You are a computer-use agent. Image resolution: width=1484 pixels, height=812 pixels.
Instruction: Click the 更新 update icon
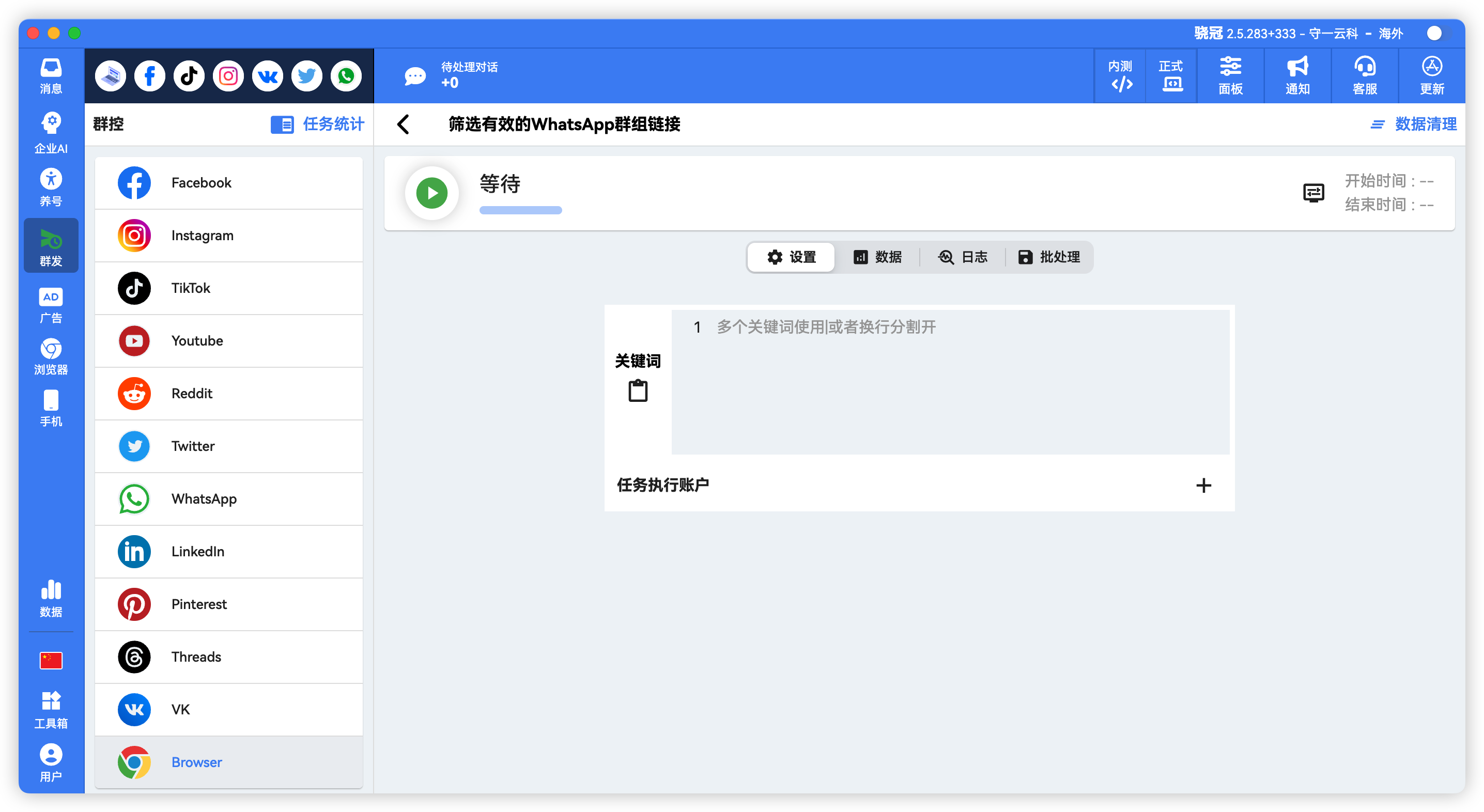[x=1432, y=76]
